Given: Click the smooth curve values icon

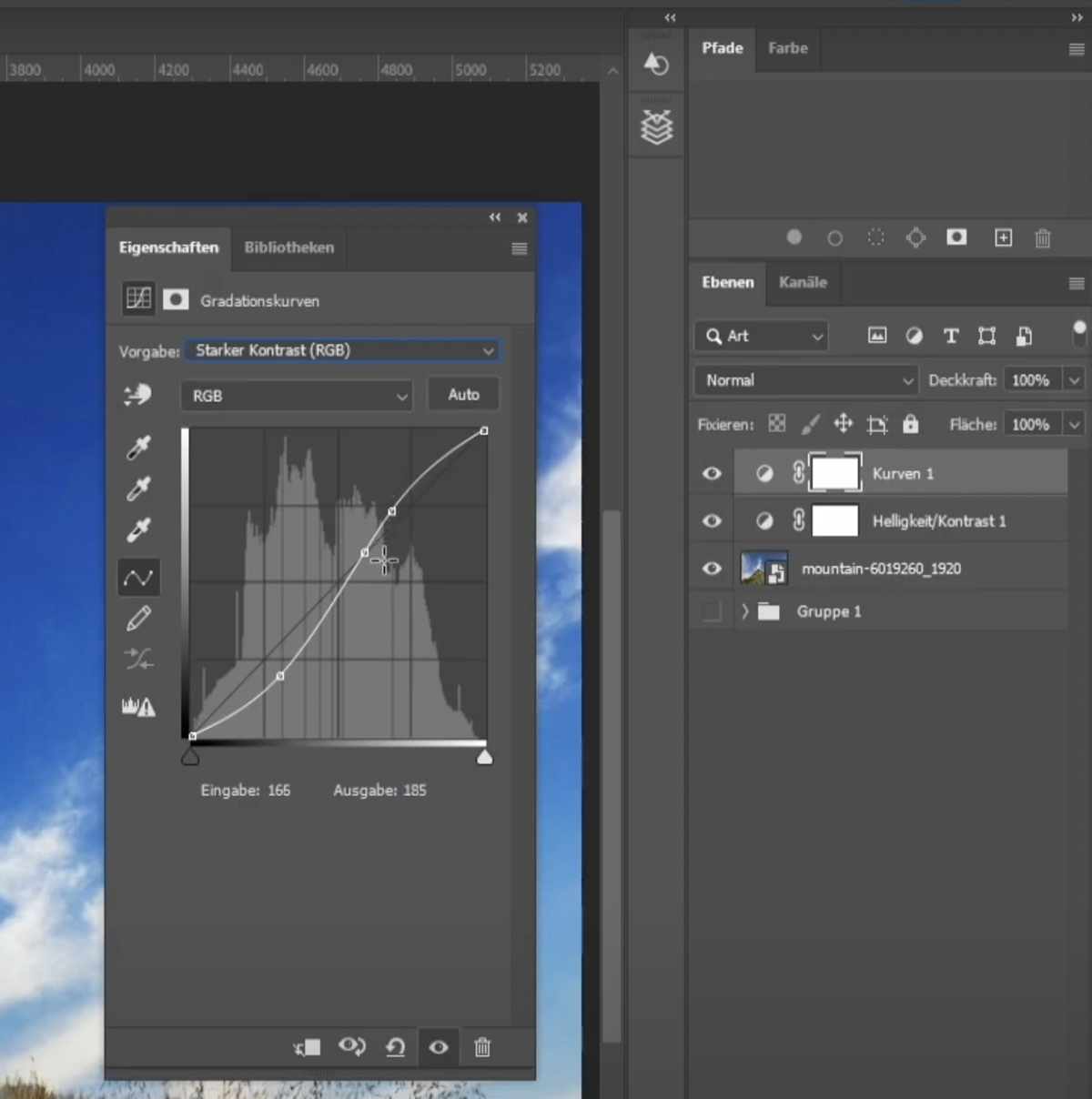Looking at the screenshot, I should tap(138, 659).
